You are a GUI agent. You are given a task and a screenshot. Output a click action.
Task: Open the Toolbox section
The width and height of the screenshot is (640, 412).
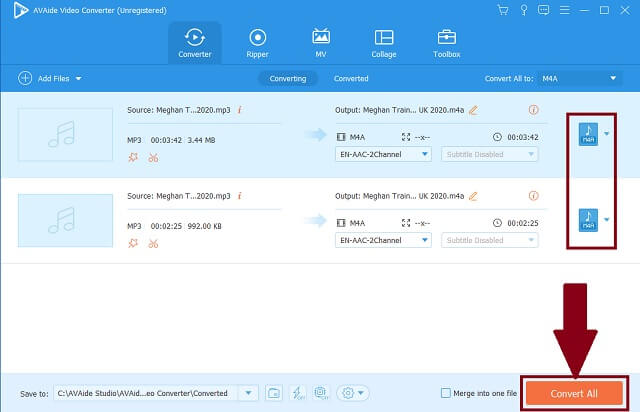447,43
